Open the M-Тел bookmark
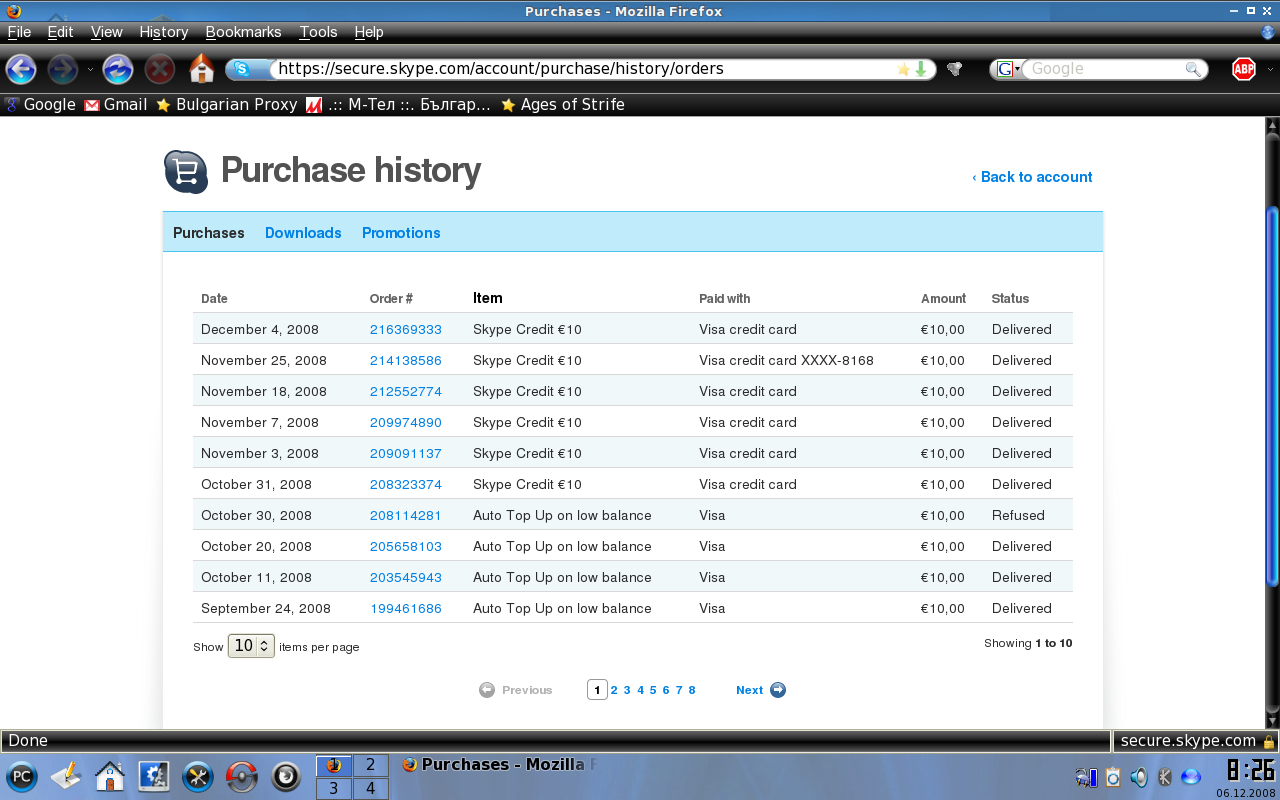 [x=398, y=104]
